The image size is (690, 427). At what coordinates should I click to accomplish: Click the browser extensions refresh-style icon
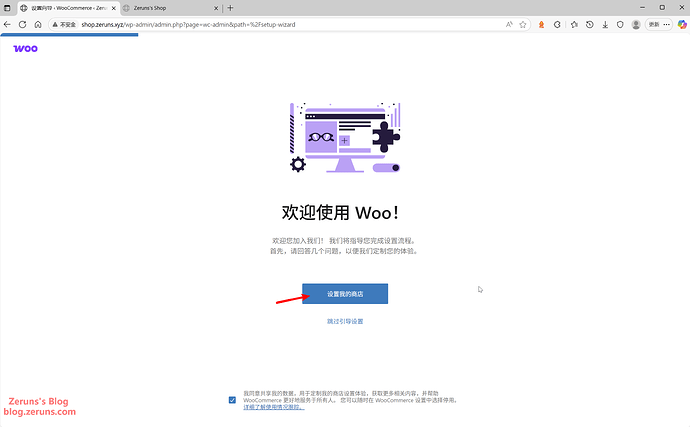pyautogui.click(x=557, y=25)
